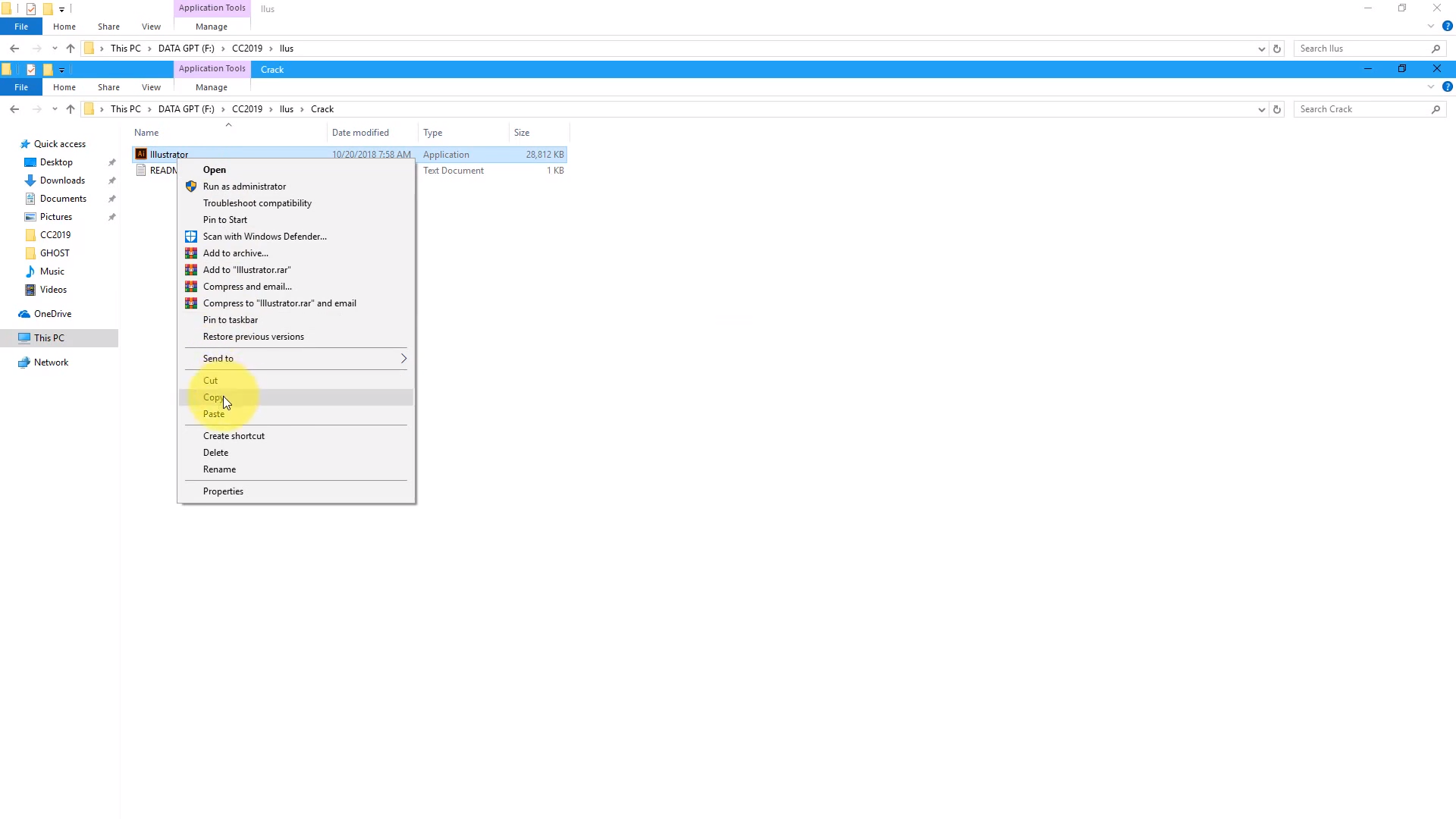Open the View ribbon tab in Crack window

(x=151, y=87)
